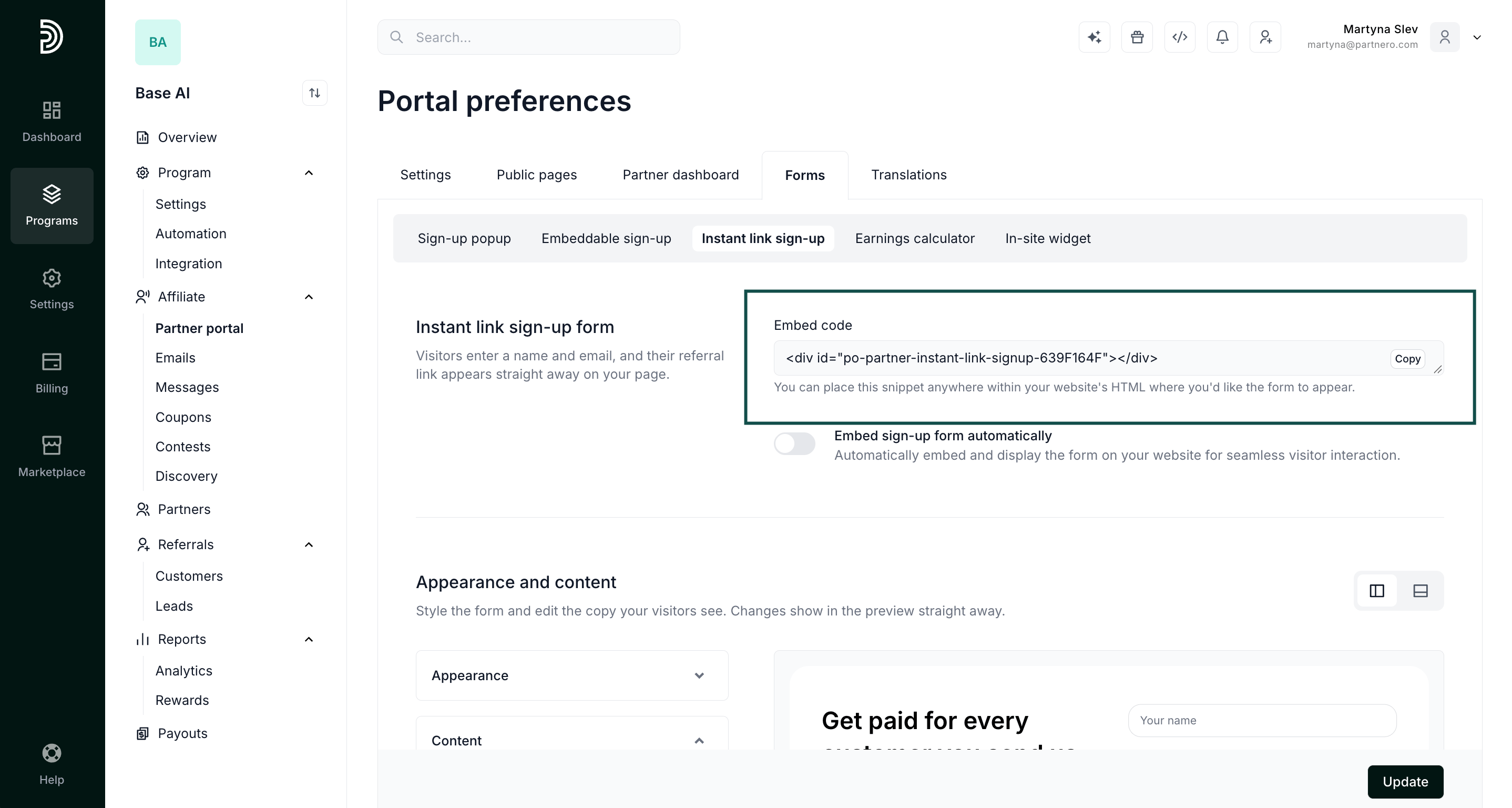
Task: Open Payouts in the sidebar
Action: tap(182, 733)
